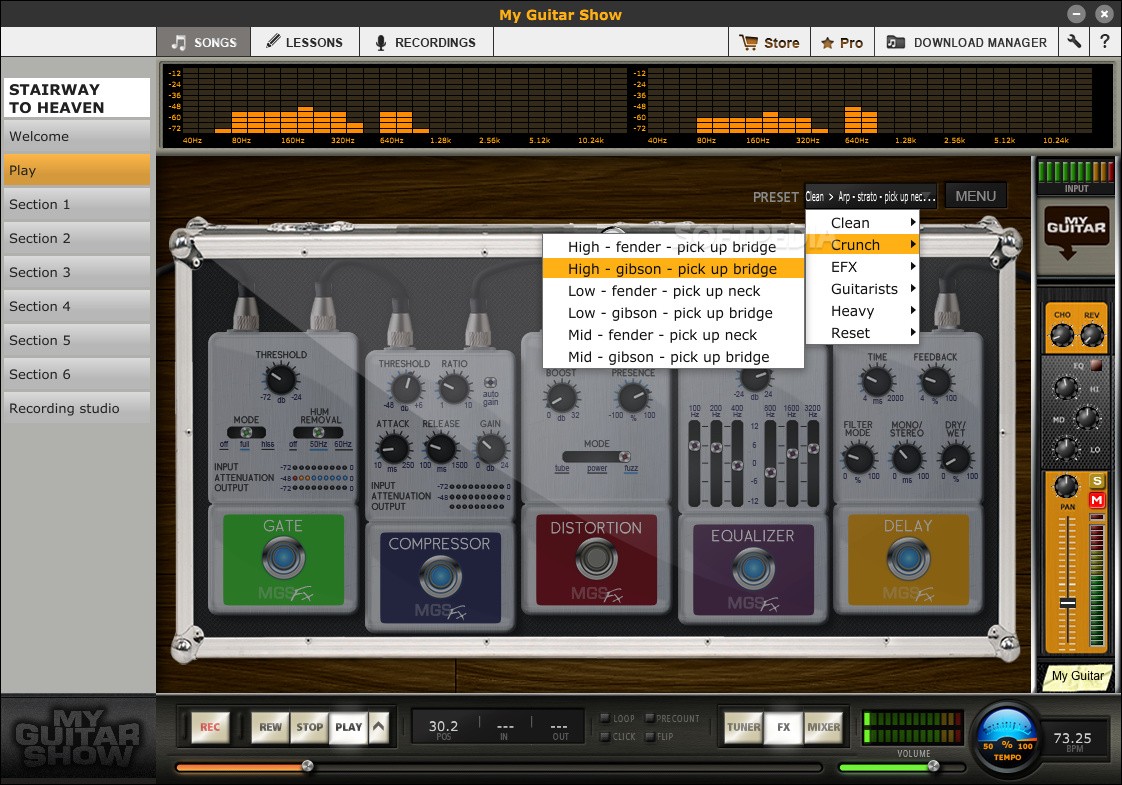Expand the Reset preset submenu
The height and width of the screenshot is (785, 1122).
click(x=862, y=333)
